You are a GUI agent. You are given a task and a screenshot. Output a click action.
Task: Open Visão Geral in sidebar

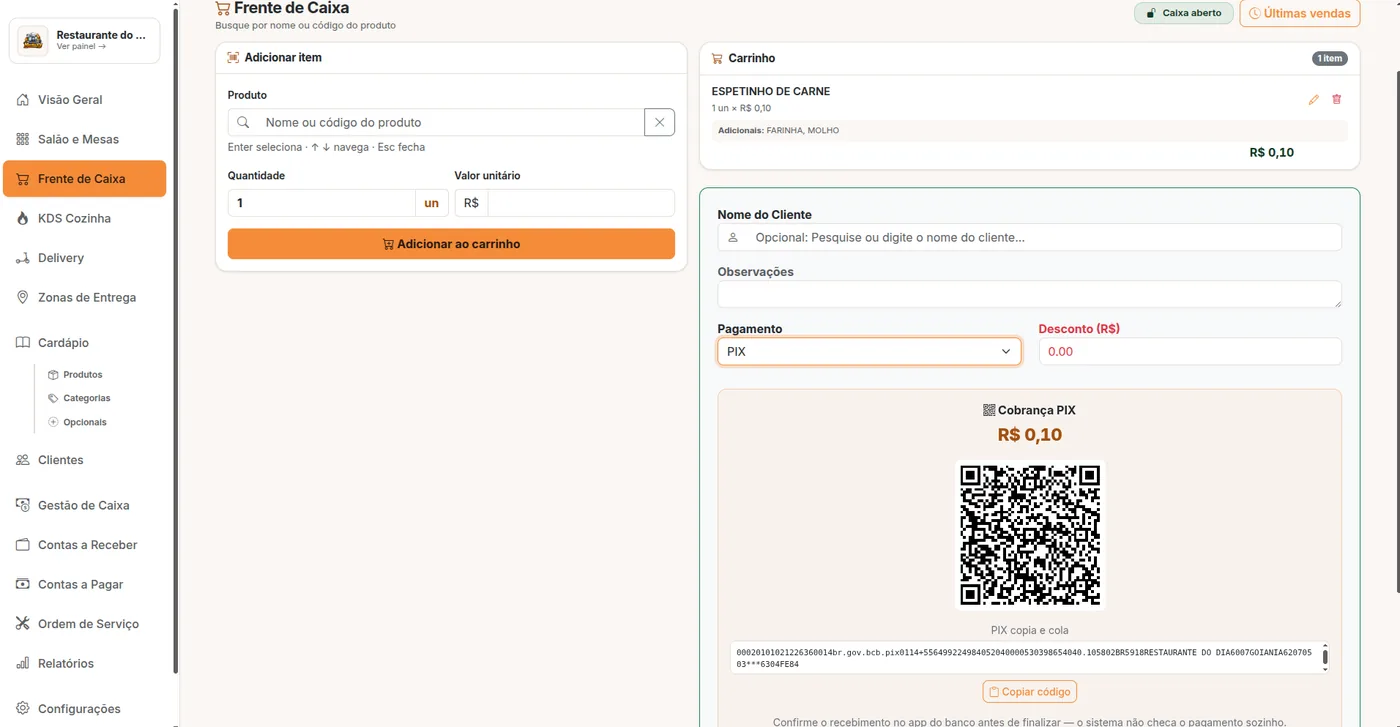pyautogui.click(x=84, y=100)
